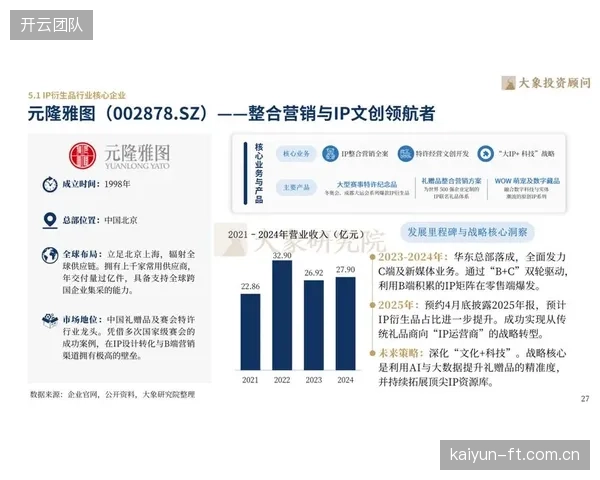Click the text IP整合营销全案

[x=365, y=154]
